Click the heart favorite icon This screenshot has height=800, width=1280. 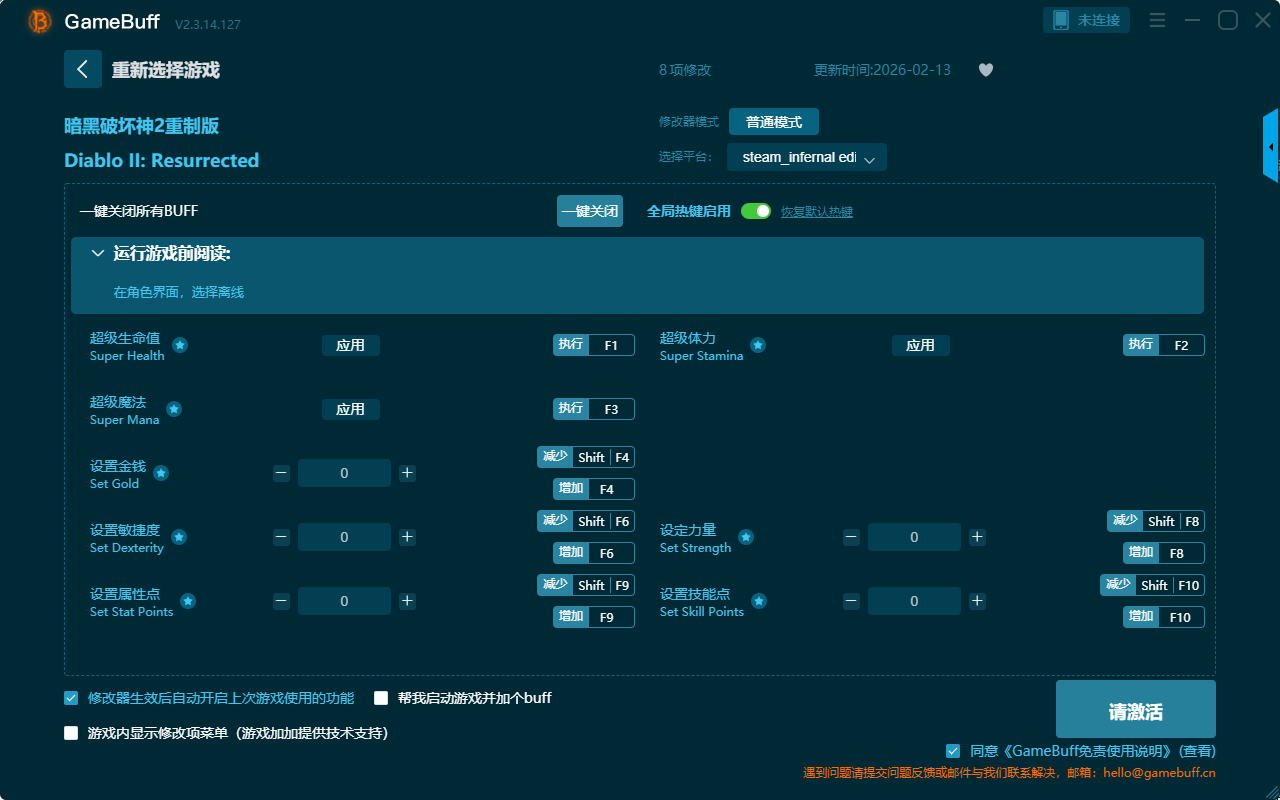point(986,70)
